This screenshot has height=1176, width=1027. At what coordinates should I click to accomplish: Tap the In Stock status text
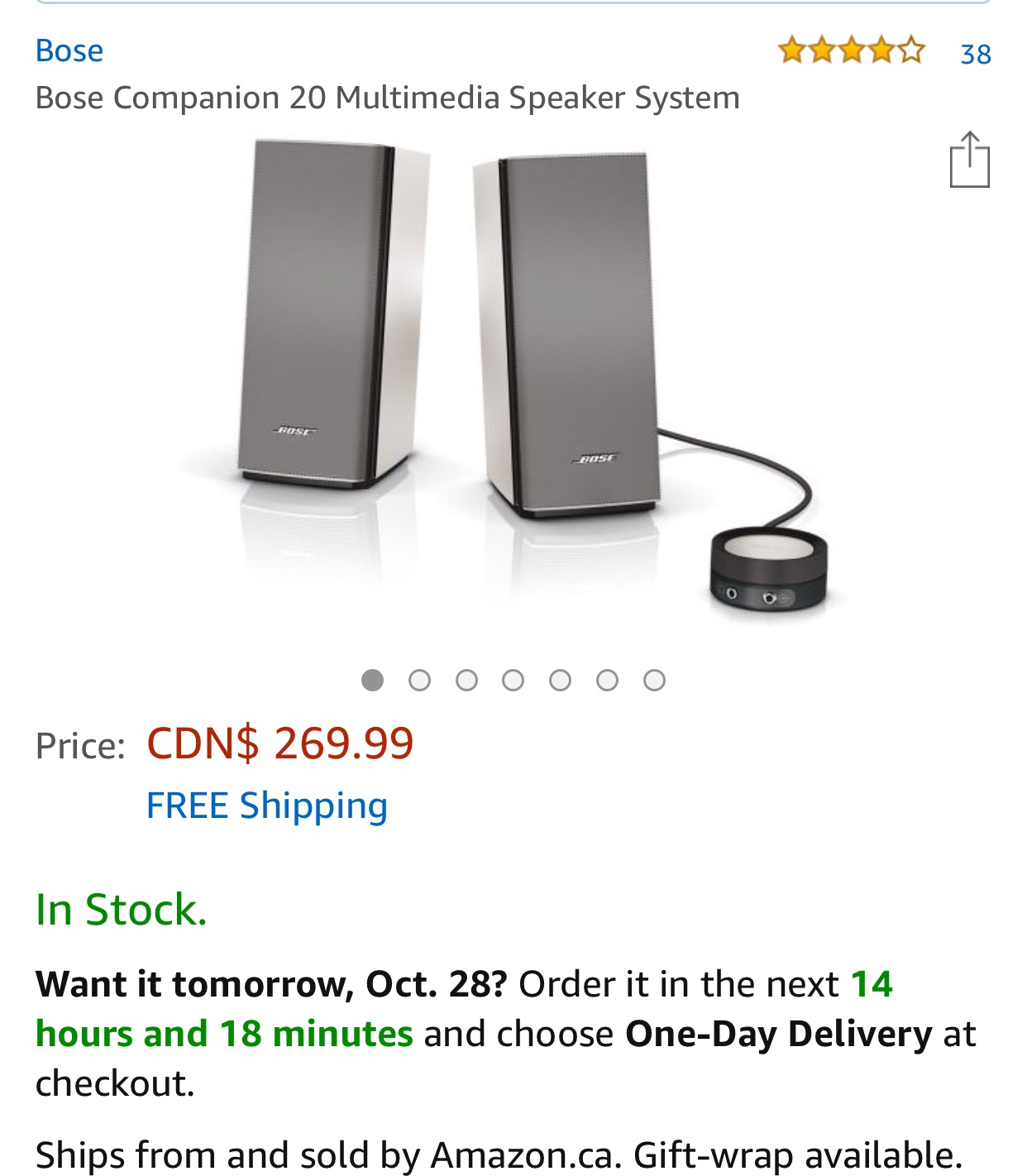click(121, 910)
